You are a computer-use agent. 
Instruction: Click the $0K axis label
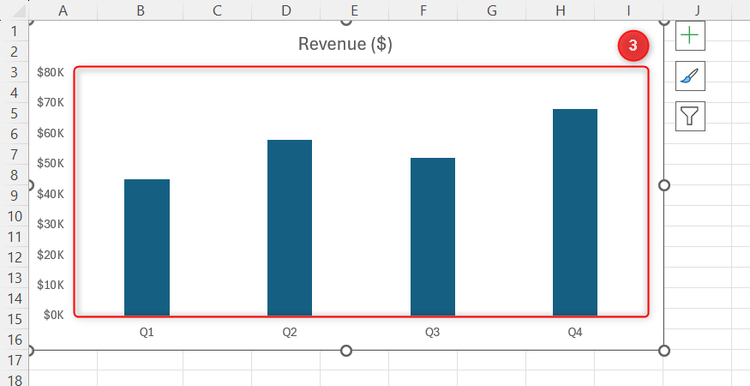53,315
